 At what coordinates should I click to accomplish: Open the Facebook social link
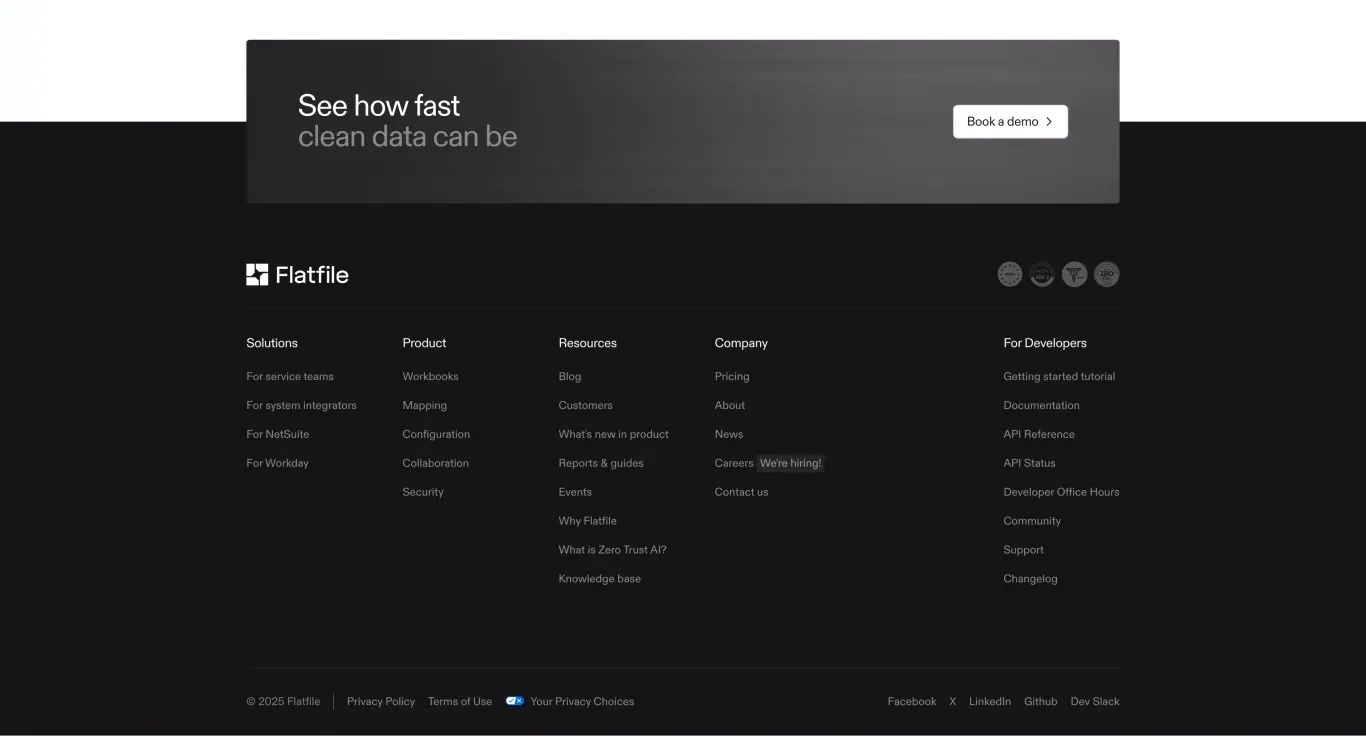(x=912, y=702)
